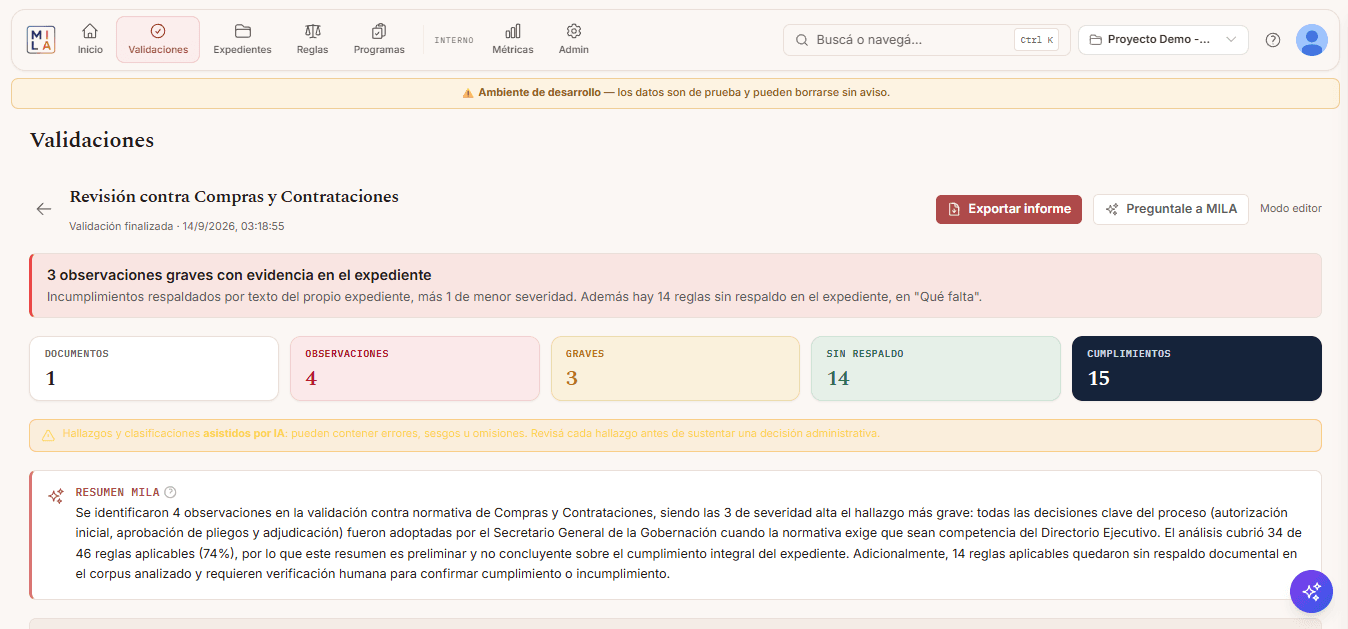Image resolution: width=1348 pixels, height=629 pixels.
Task: Click the 'Validaciones' page heading
Action: pyautogui.click(x=92, y=140)
